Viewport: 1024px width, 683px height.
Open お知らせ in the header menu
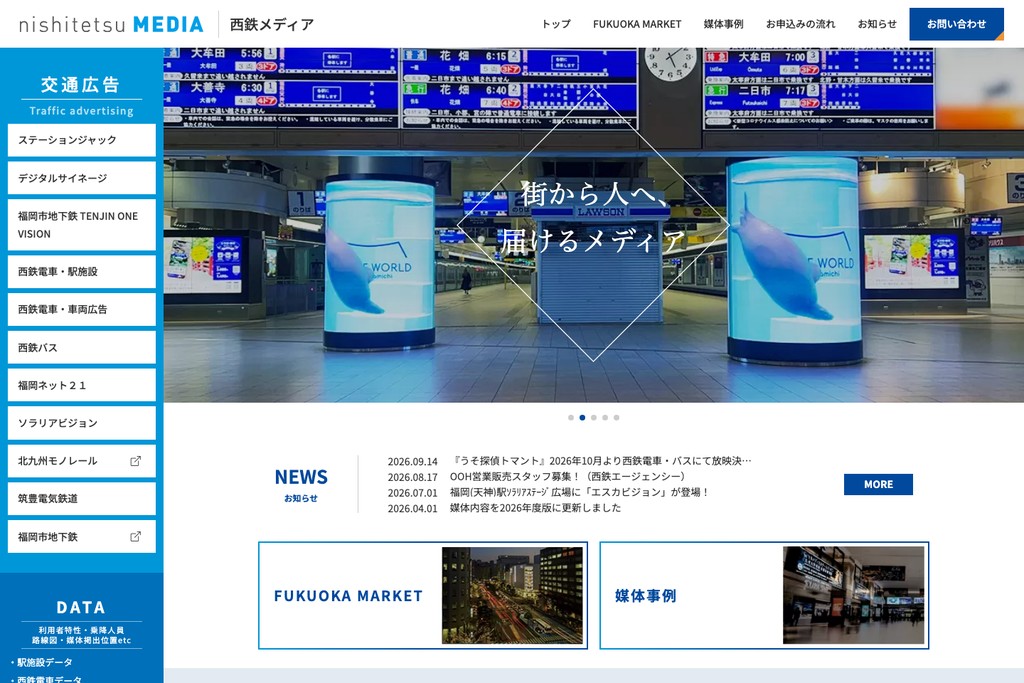click(877, 24)
